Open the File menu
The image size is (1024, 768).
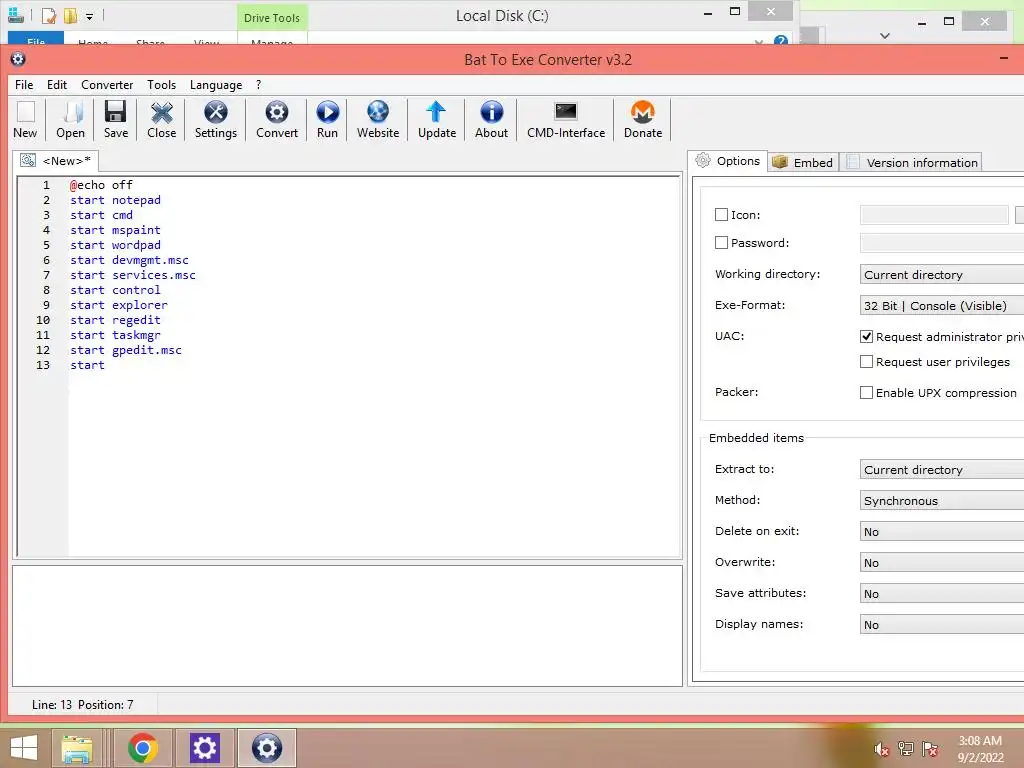tap(24, 85)
